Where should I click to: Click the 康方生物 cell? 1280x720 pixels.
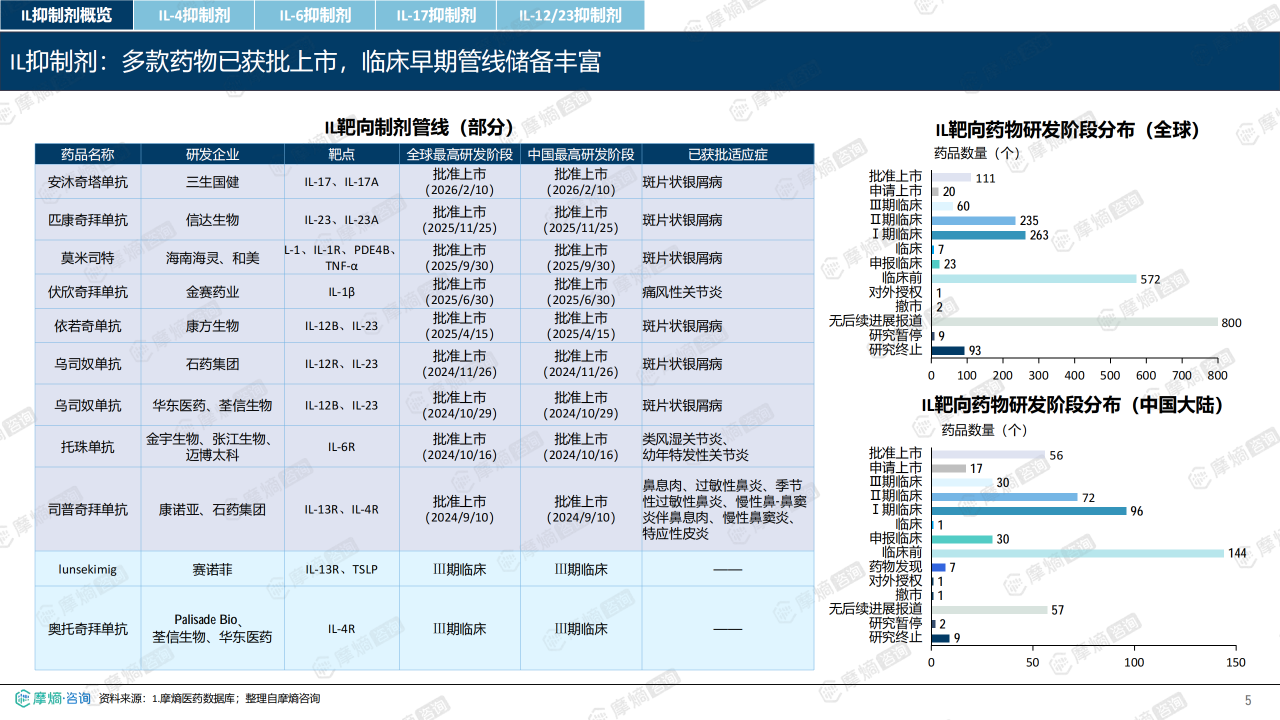212,326
